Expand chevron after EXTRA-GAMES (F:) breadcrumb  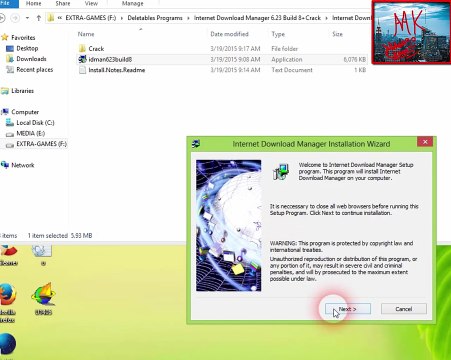pyautogui.click(x=122, y=18)
